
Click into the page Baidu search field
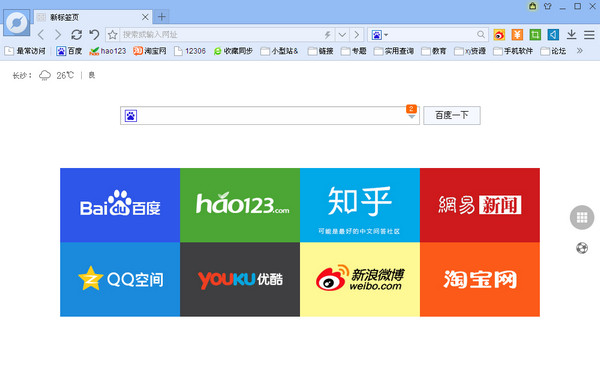[270, 116]
